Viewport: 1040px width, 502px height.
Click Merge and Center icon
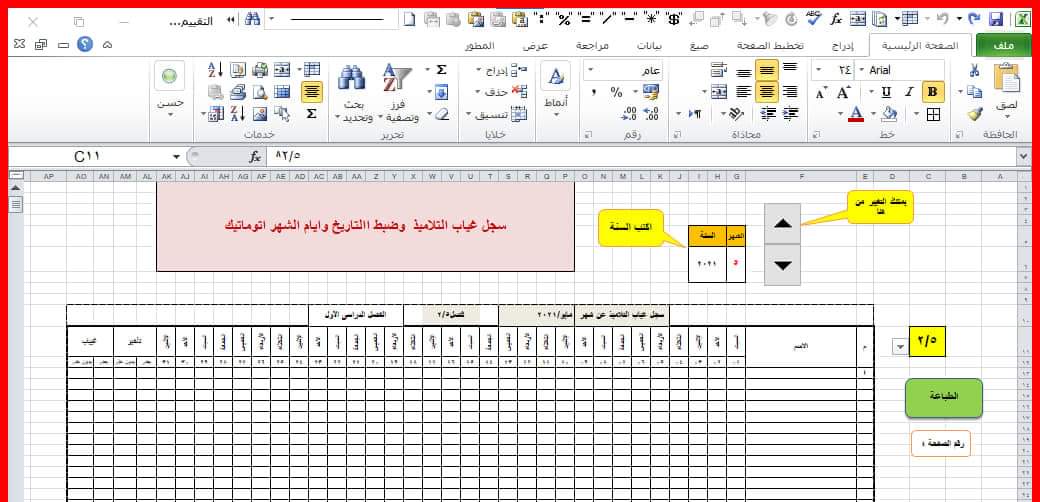click(719, 92)
